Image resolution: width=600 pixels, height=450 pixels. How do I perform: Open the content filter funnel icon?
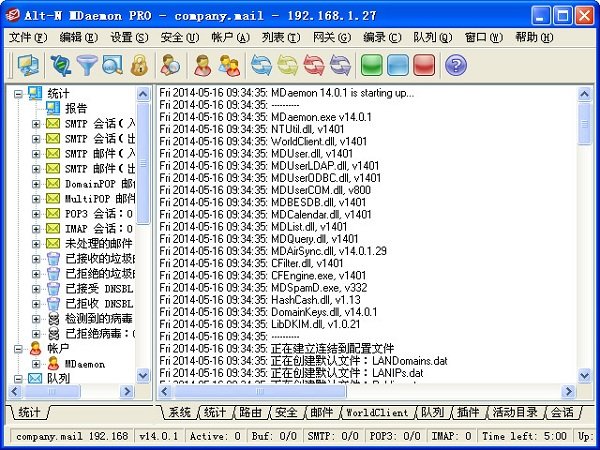click(87, 65)
